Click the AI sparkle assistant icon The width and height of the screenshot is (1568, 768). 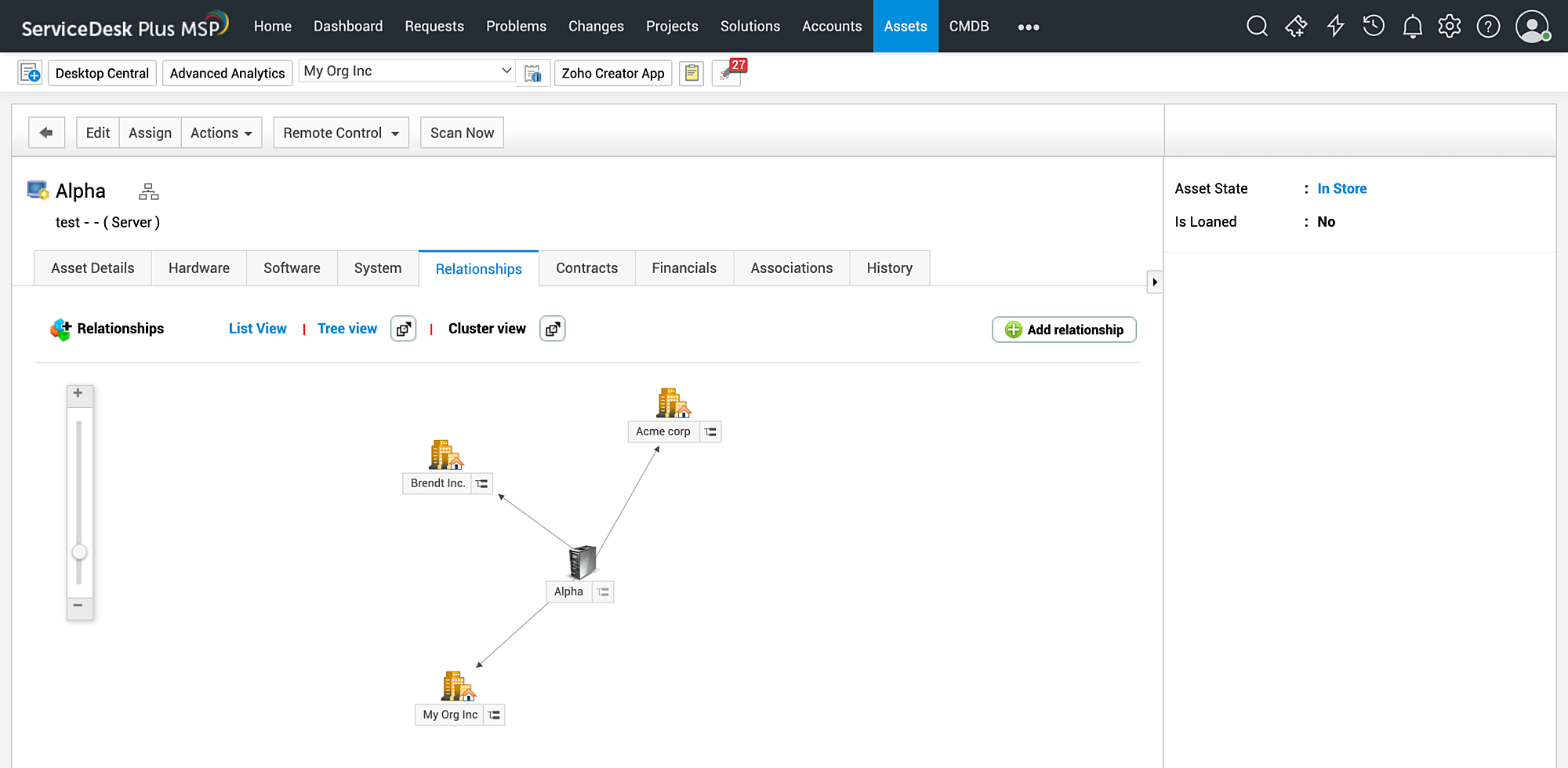coord(1296,26)
